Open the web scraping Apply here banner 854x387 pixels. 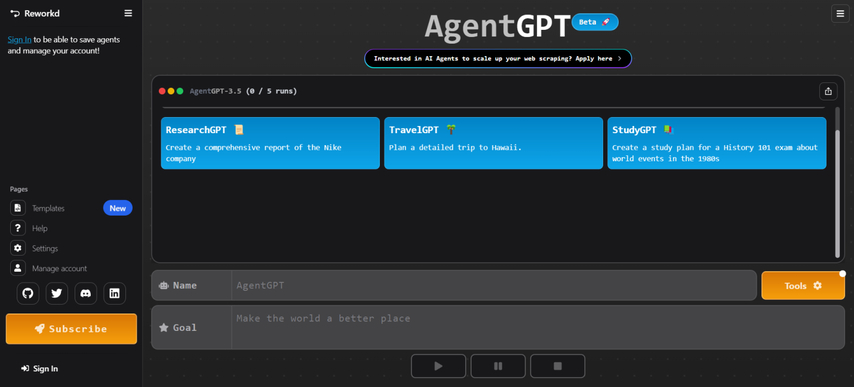pos(498,58)
